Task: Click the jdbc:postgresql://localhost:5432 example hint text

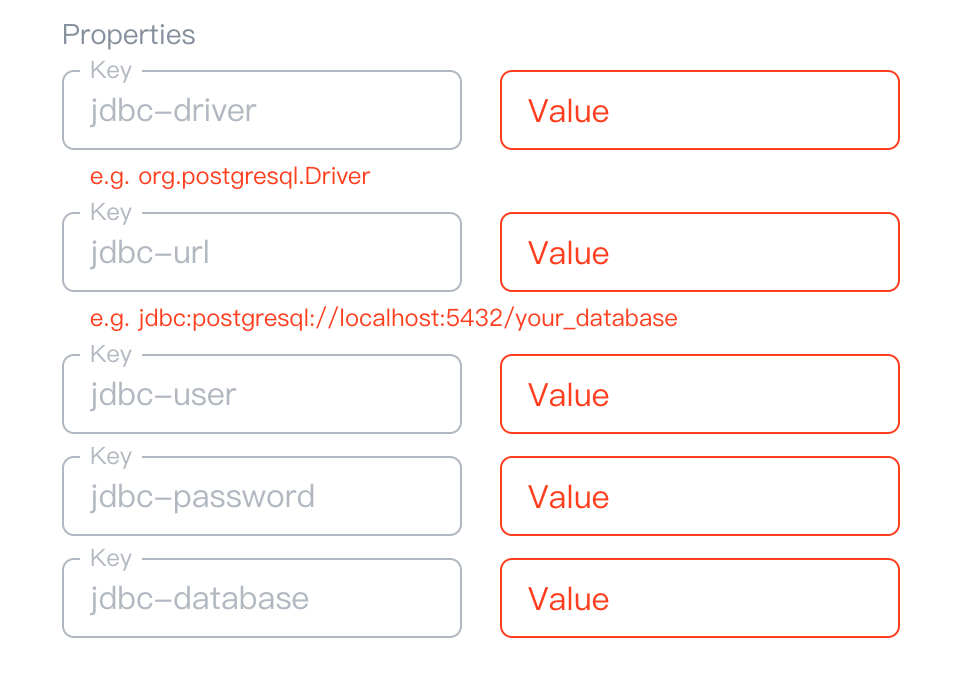Action: [x=384, y=319]
